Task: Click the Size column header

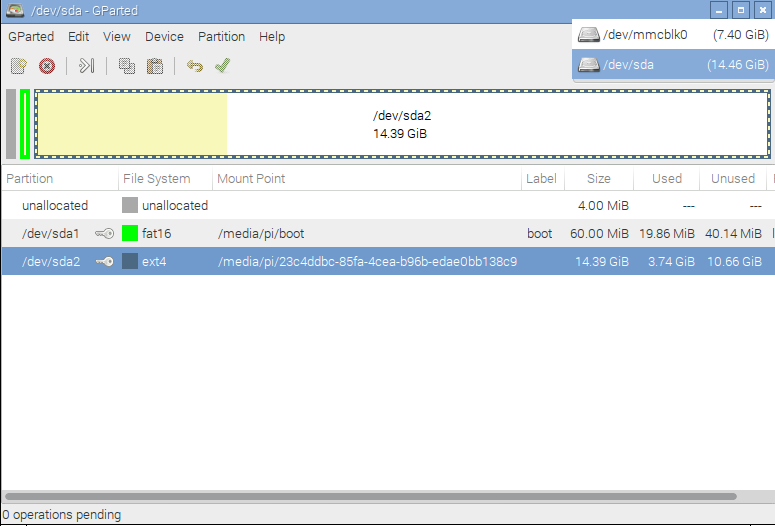Action: pos(599,178)
